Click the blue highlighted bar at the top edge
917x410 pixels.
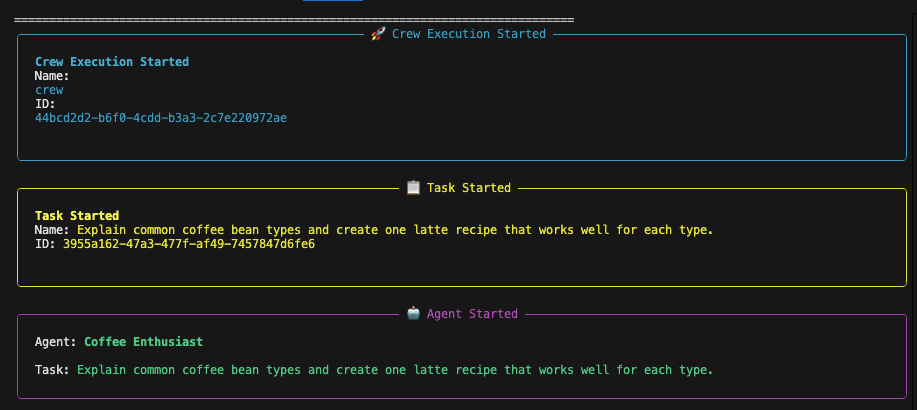pos(333,1)
